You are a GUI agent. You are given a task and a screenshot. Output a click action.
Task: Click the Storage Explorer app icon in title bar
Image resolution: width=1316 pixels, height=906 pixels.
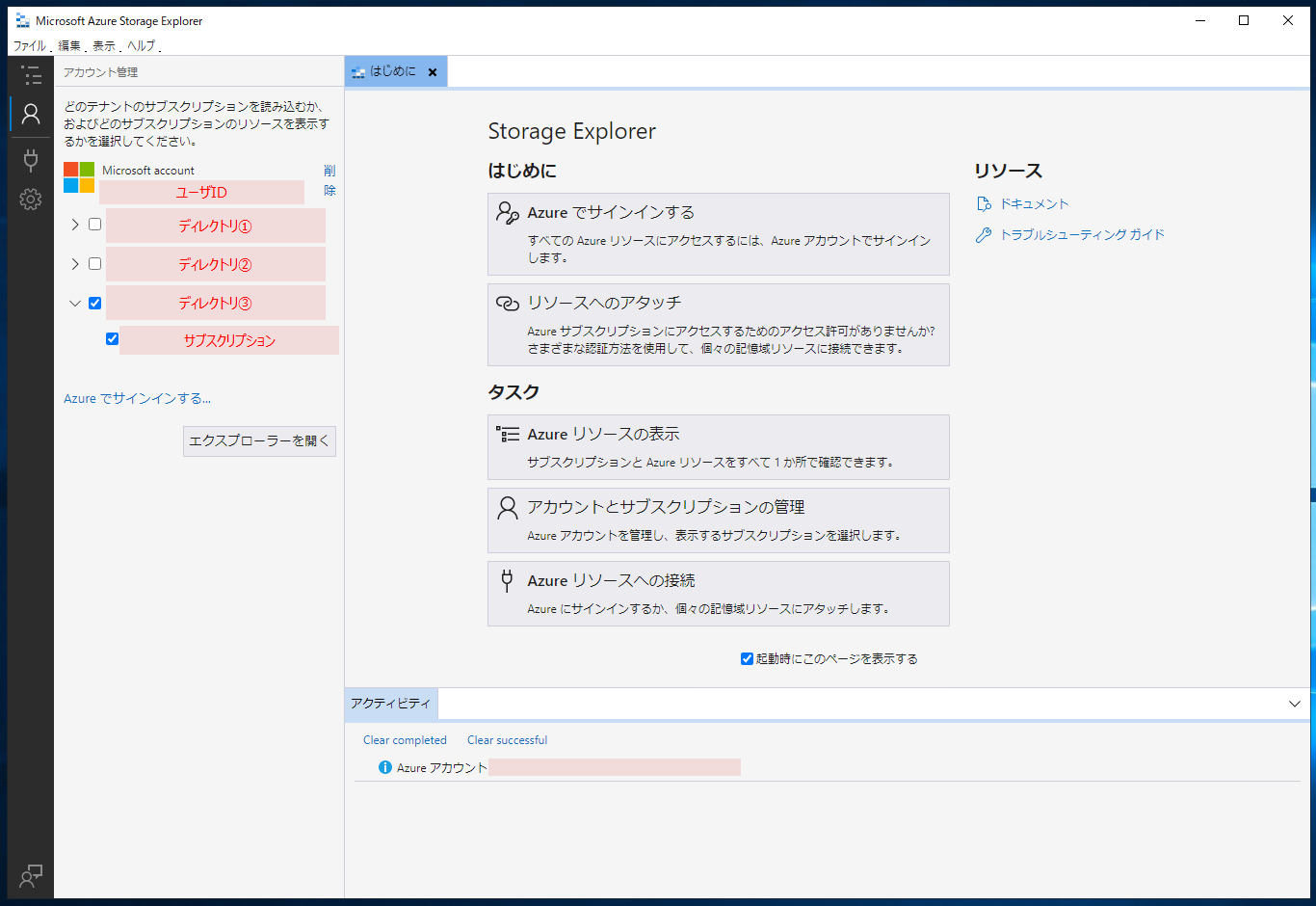pyautogui.click(x=22, y=20)
